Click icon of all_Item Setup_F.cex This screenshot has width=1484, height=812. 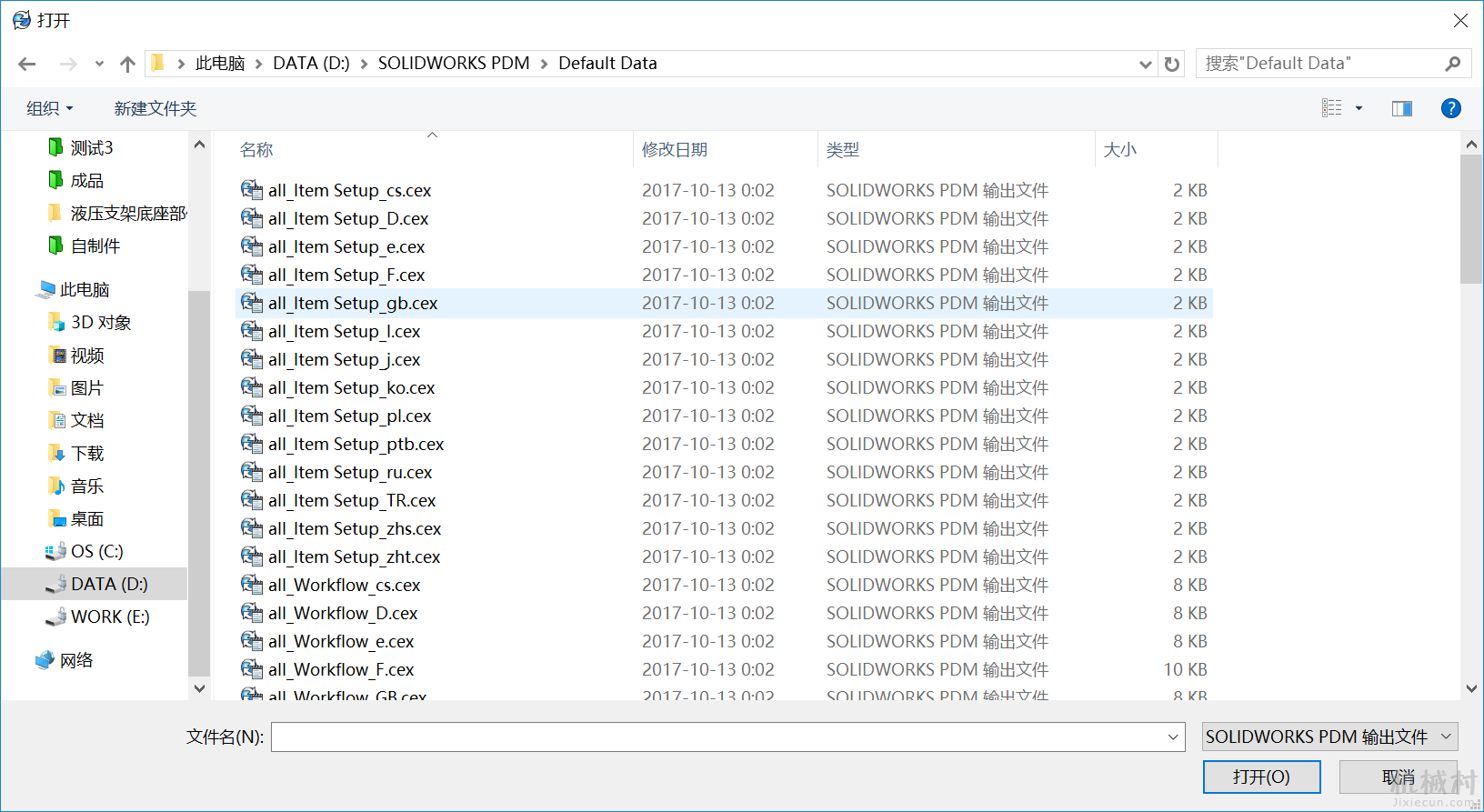[x=251, y=275]
